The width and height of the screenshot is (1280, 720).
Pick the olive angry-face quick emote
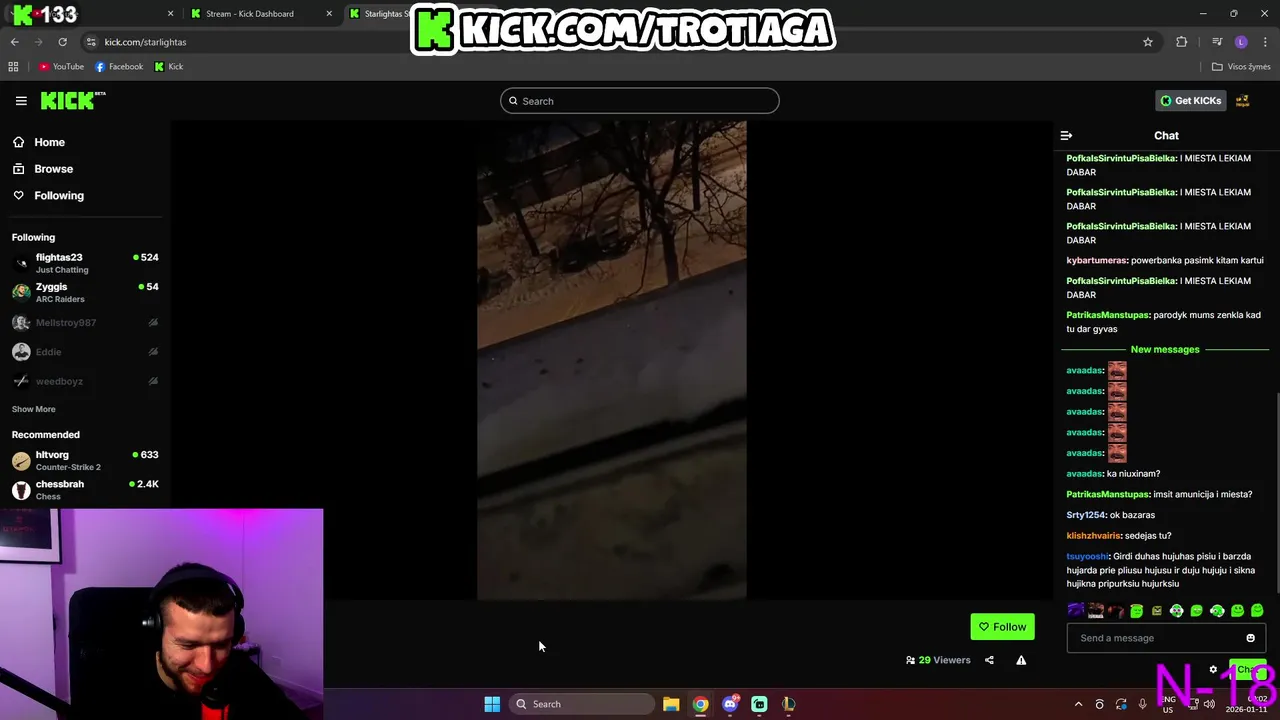(1157, 611)
